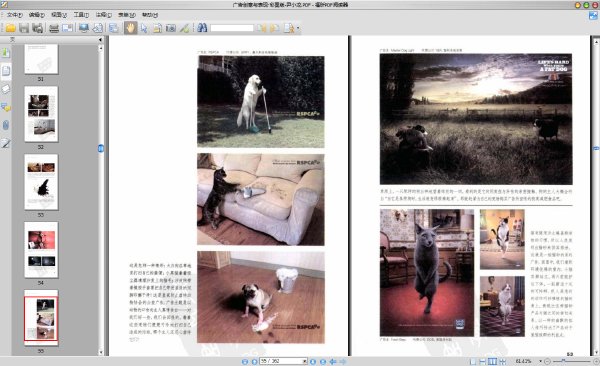Click the rotate page view icon

click(98, 28)
